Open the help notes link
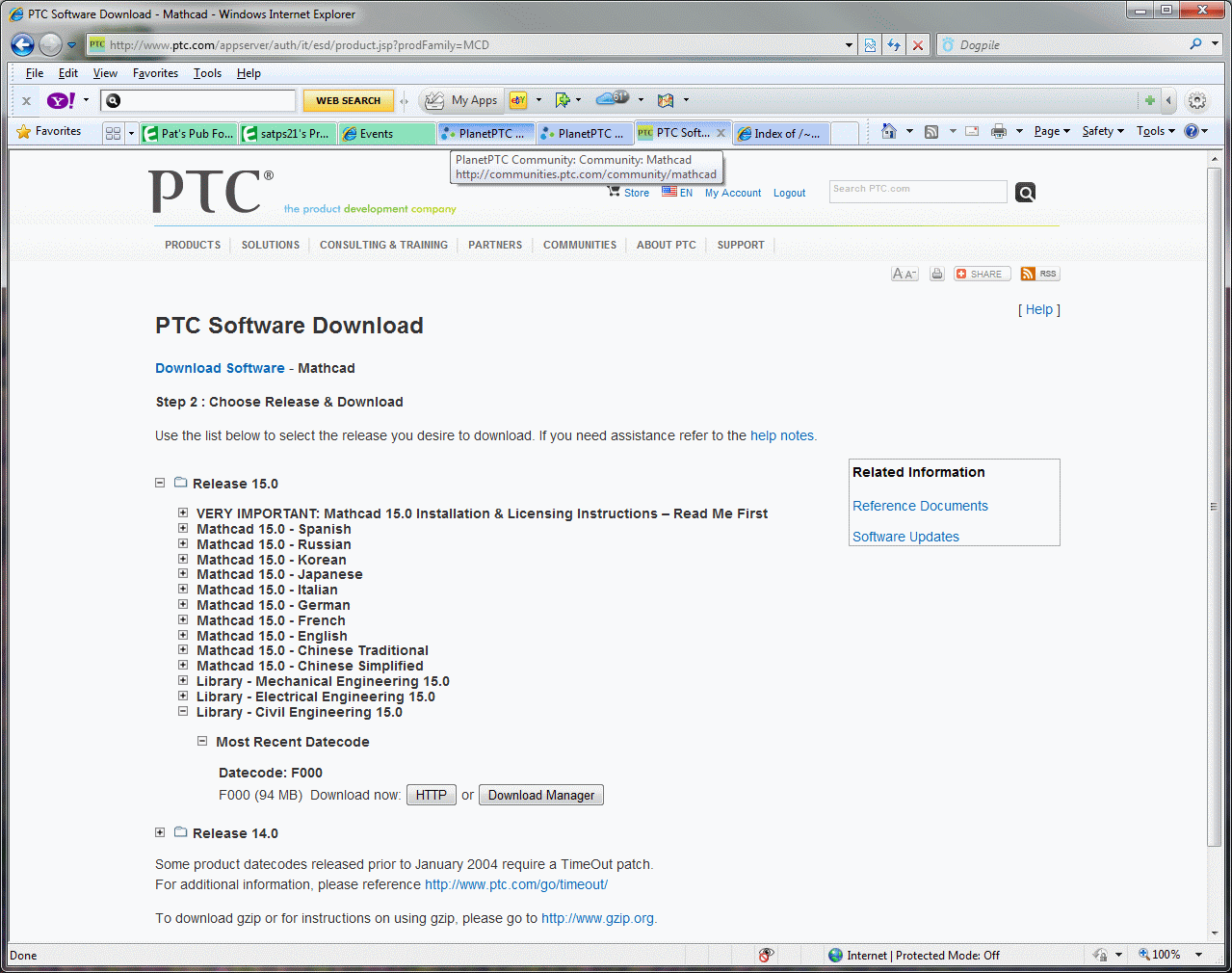 coord(782,435)
